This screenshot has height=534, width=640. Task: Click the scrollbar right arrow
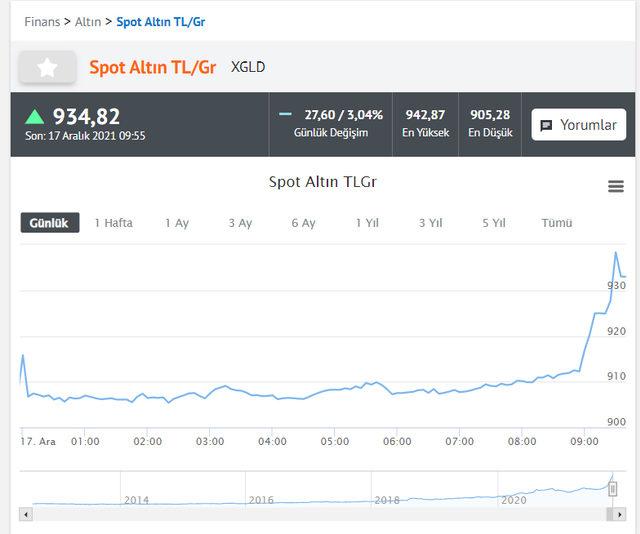(620, 514)
